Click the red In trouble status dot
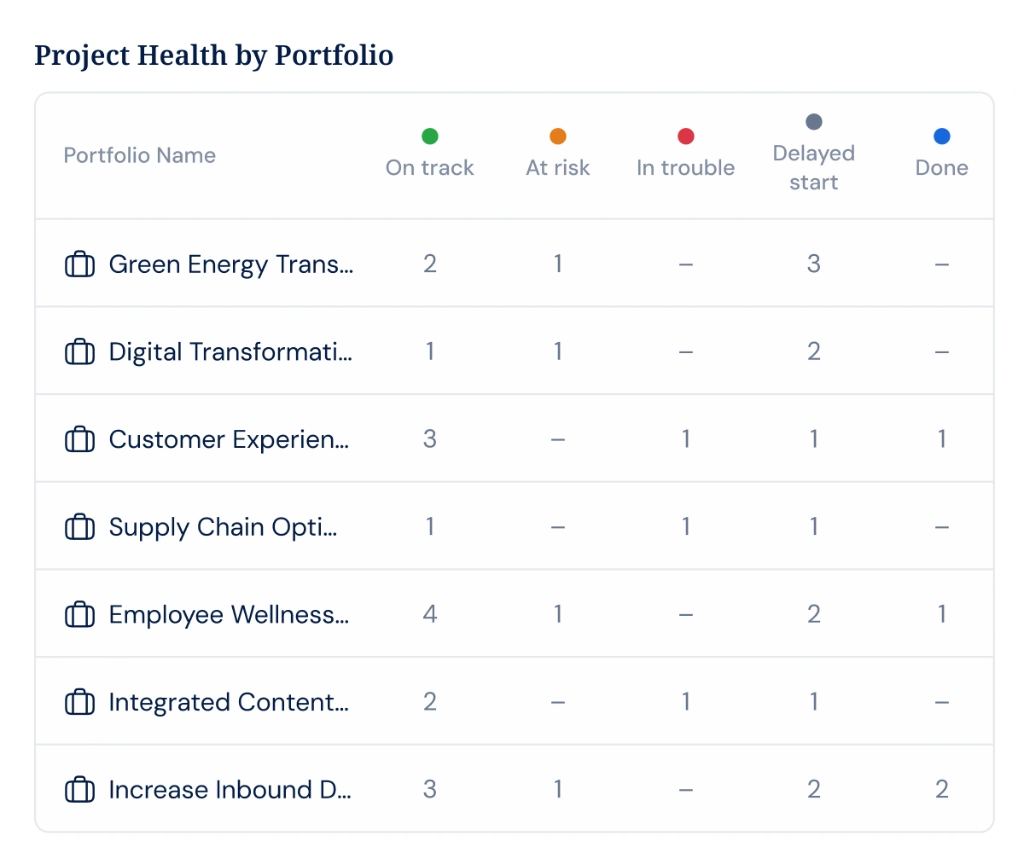The height and width of the screenshot is (853, 1024). point(686,136)
